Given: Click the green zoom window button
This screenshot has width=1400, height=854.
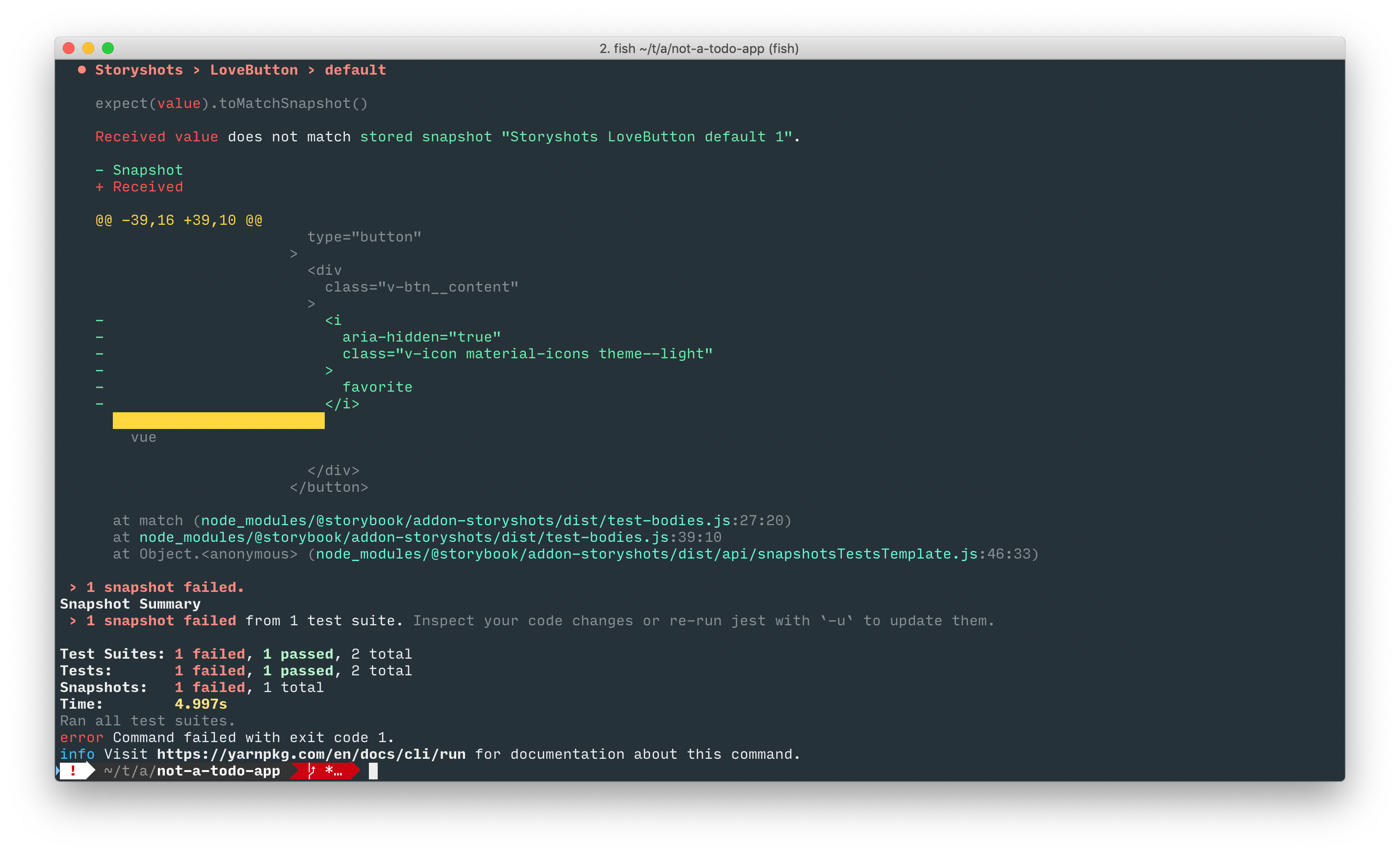Looking at the screenshot, I should pos(108,48).
